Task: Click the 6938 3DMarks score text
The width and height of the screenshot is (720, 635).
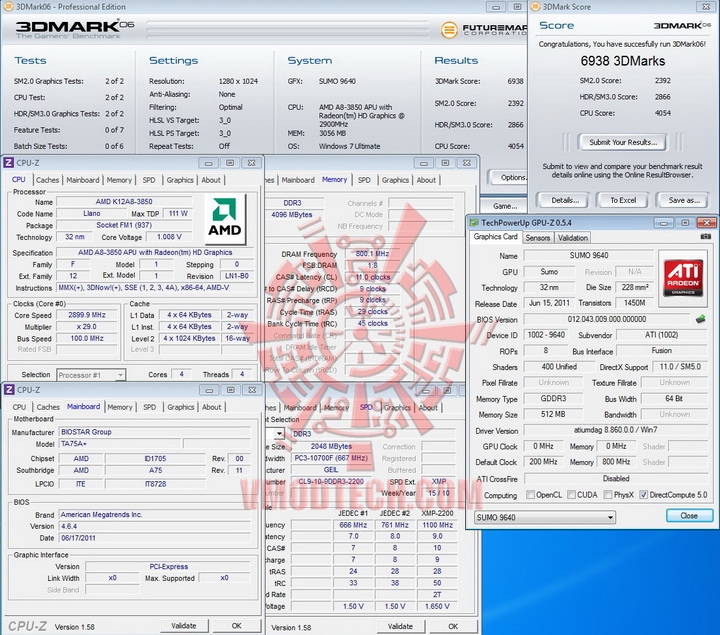Action: [x=623, y=61]
